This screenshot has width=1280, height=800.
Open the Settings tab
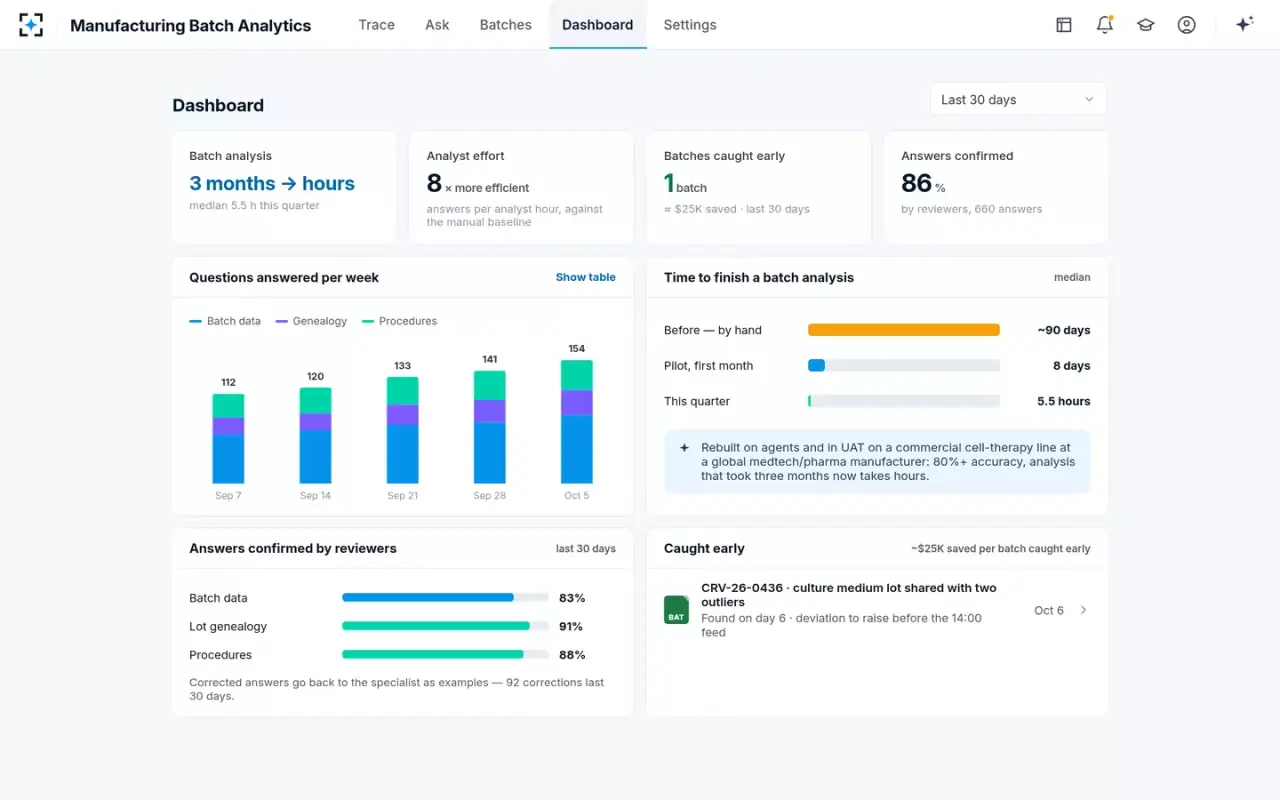tap(690, 25)
